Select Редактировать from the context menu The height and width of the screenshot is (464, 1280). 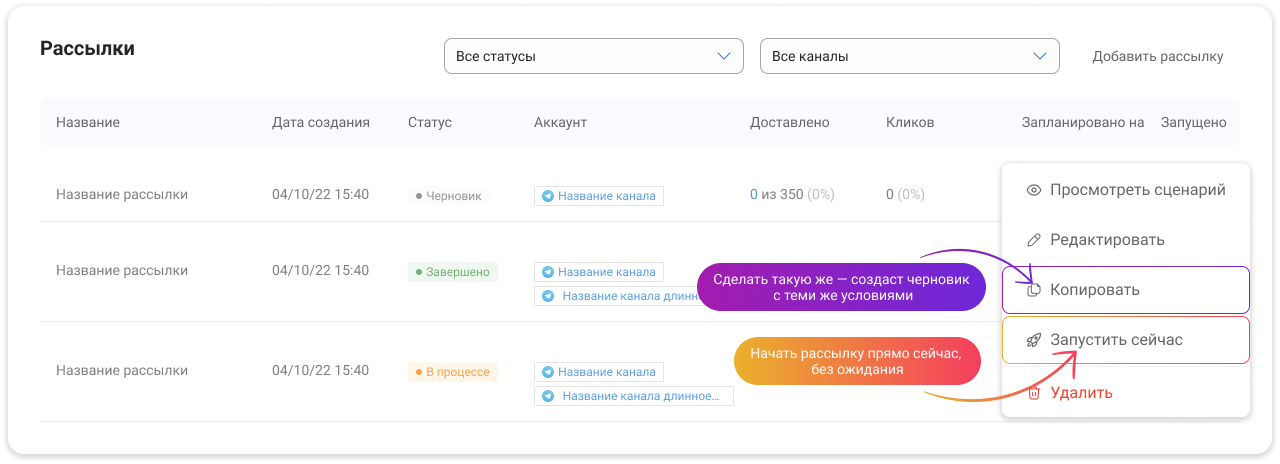point(1106,240)
